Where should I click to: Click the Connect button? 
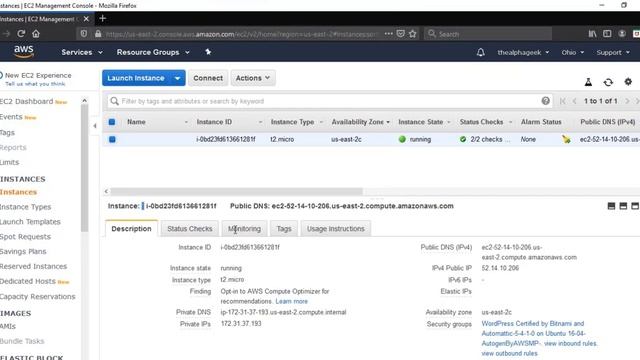(x=208, y=78)
